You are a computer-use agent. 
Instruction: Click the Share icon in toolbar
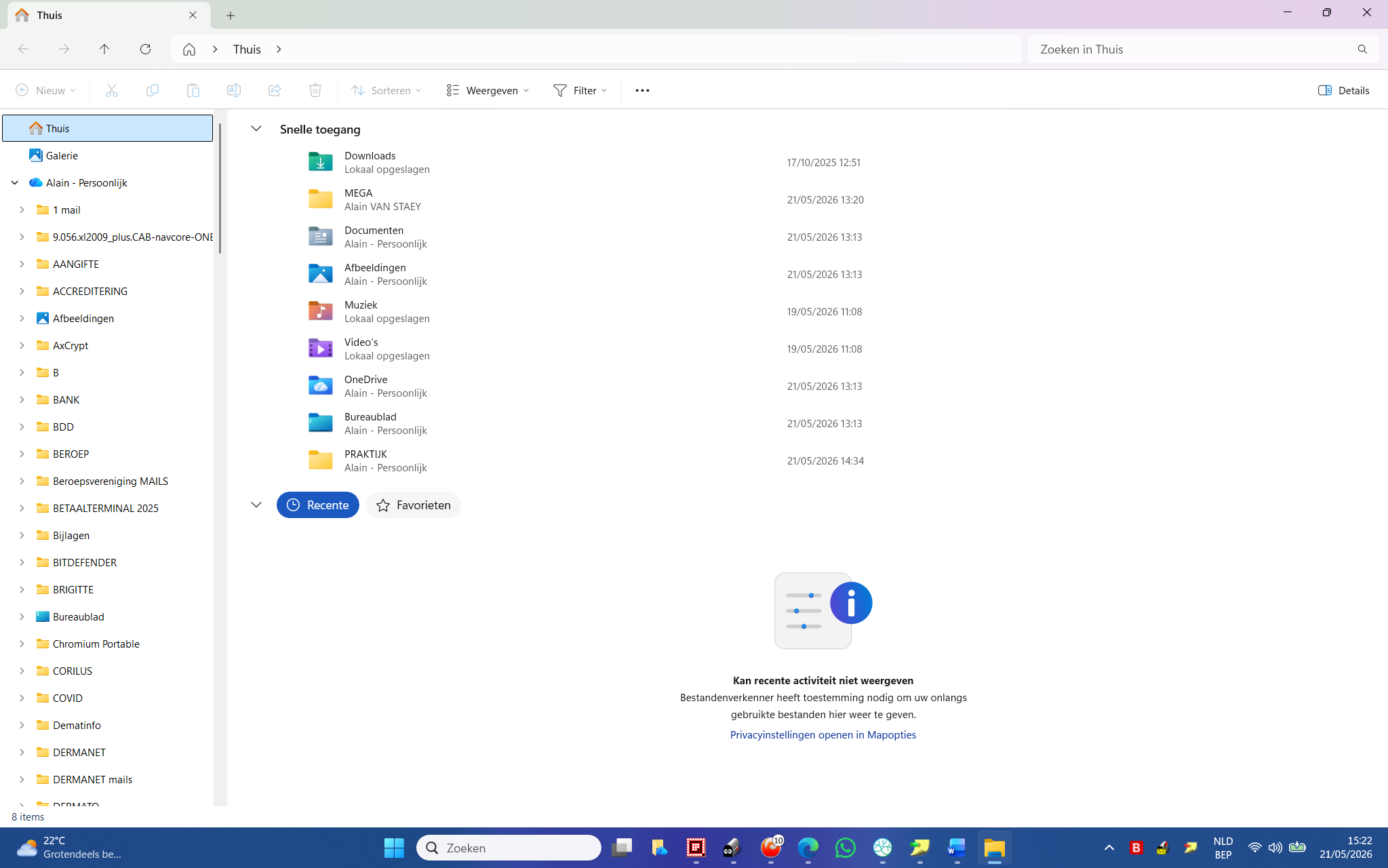click(275, 90)
